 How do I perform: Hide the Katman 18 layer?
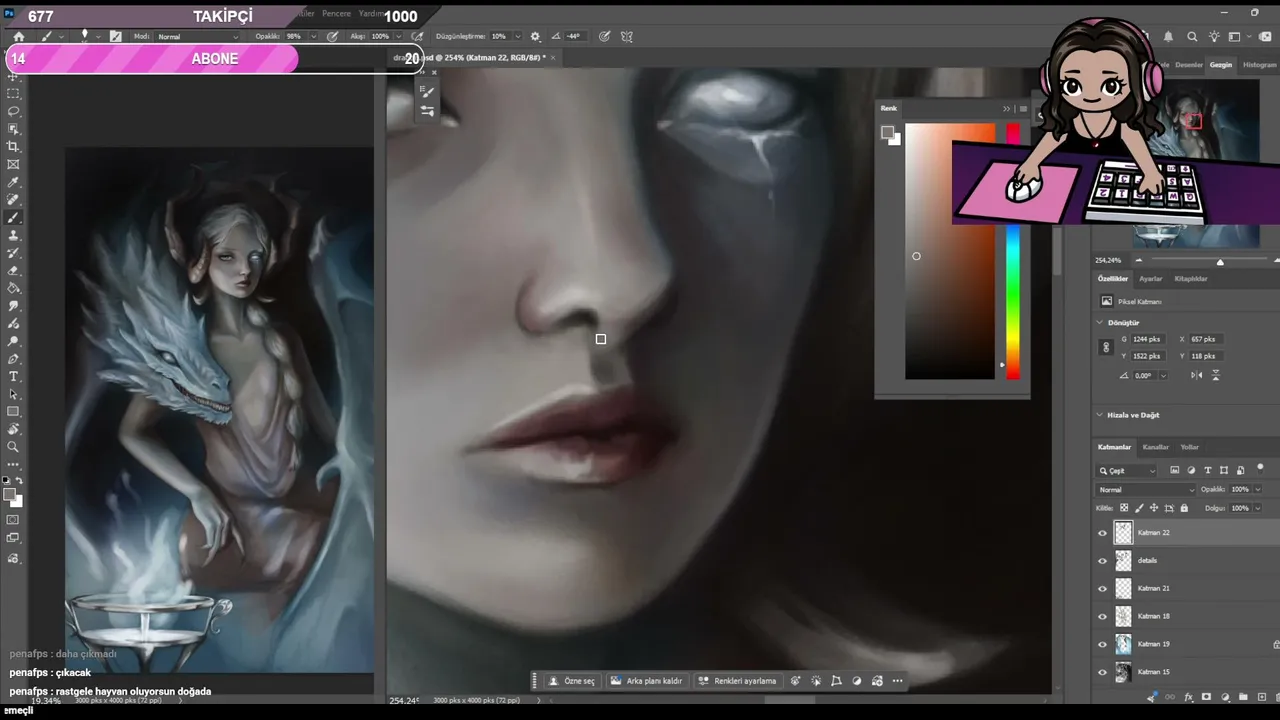pyautogui.click(x=1103, y=616)
